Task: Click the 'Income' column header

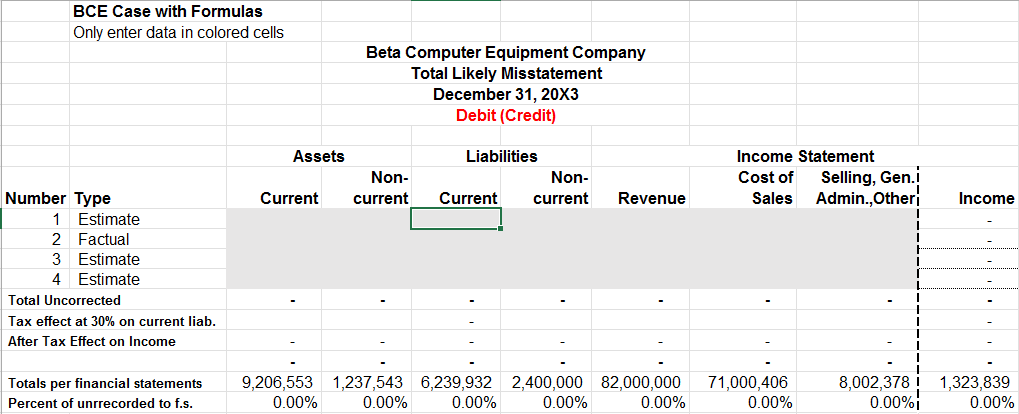Action: click(x=986, y=198)
